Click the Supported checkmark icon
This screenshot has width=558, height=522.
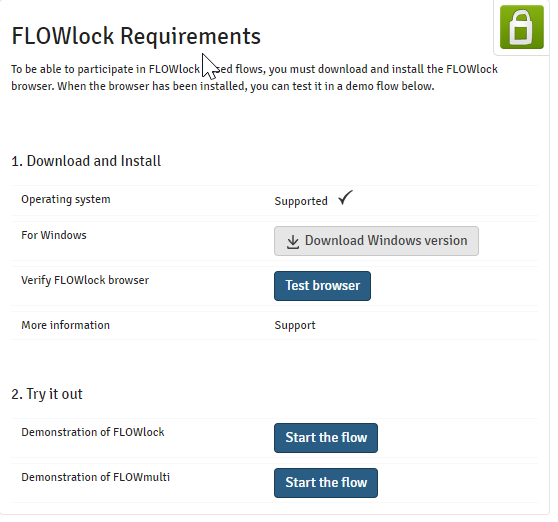pos(345,197)
